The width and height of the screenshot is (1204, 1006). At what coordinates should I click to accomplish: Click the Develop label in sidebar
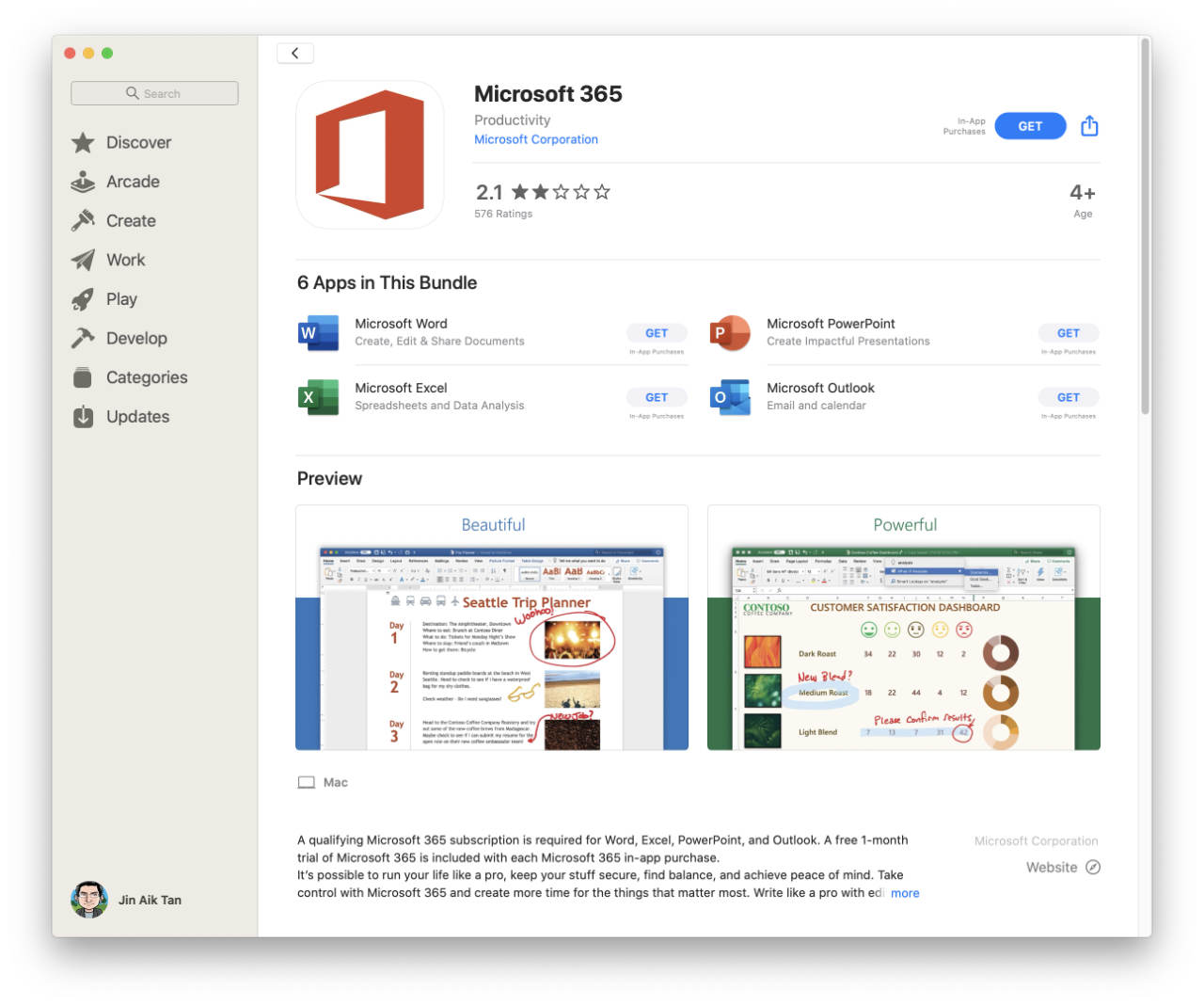(136, 338)
